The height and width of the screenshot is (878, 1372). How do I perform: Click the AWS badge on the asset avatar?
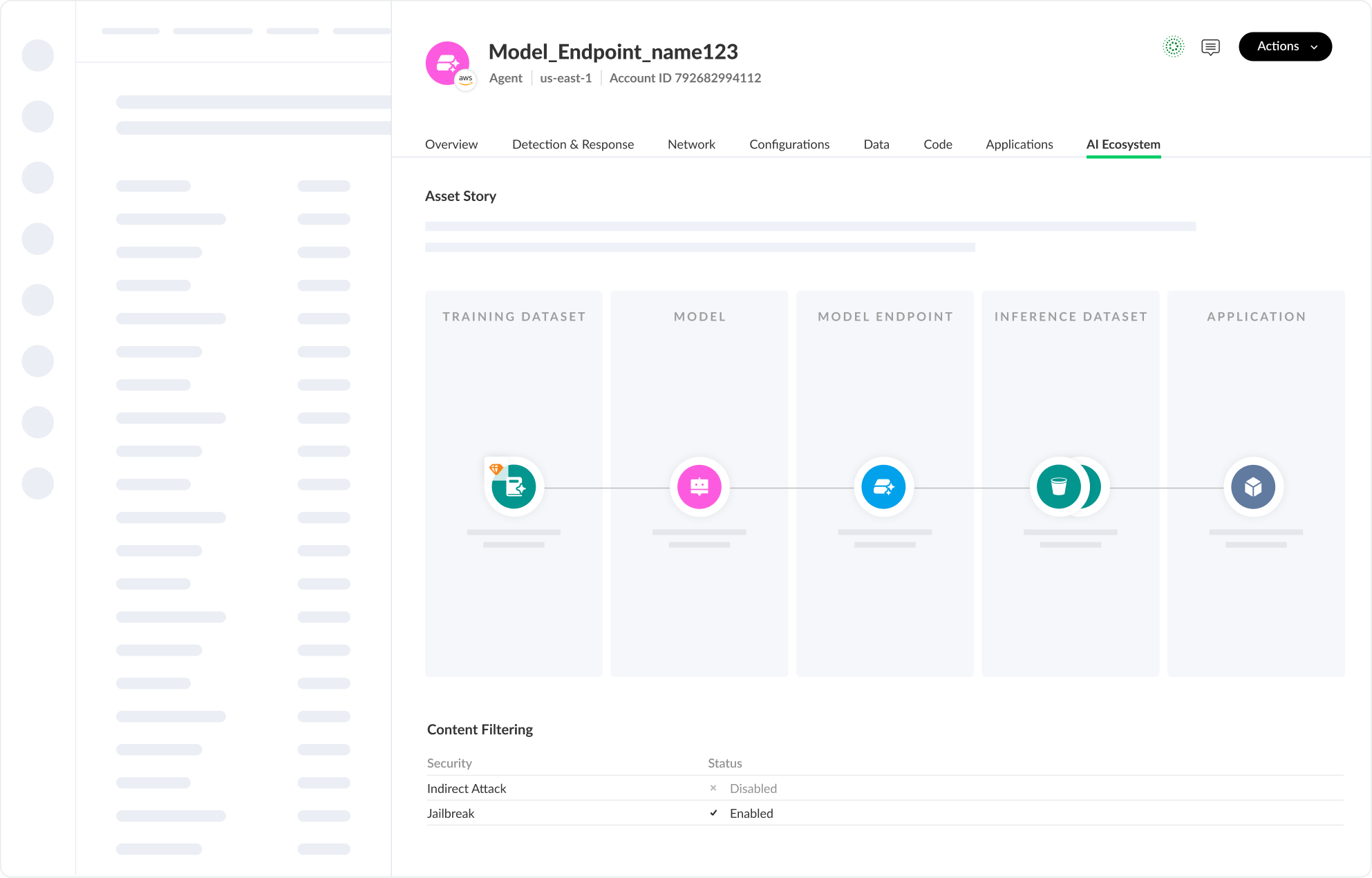tap(467, 79)
